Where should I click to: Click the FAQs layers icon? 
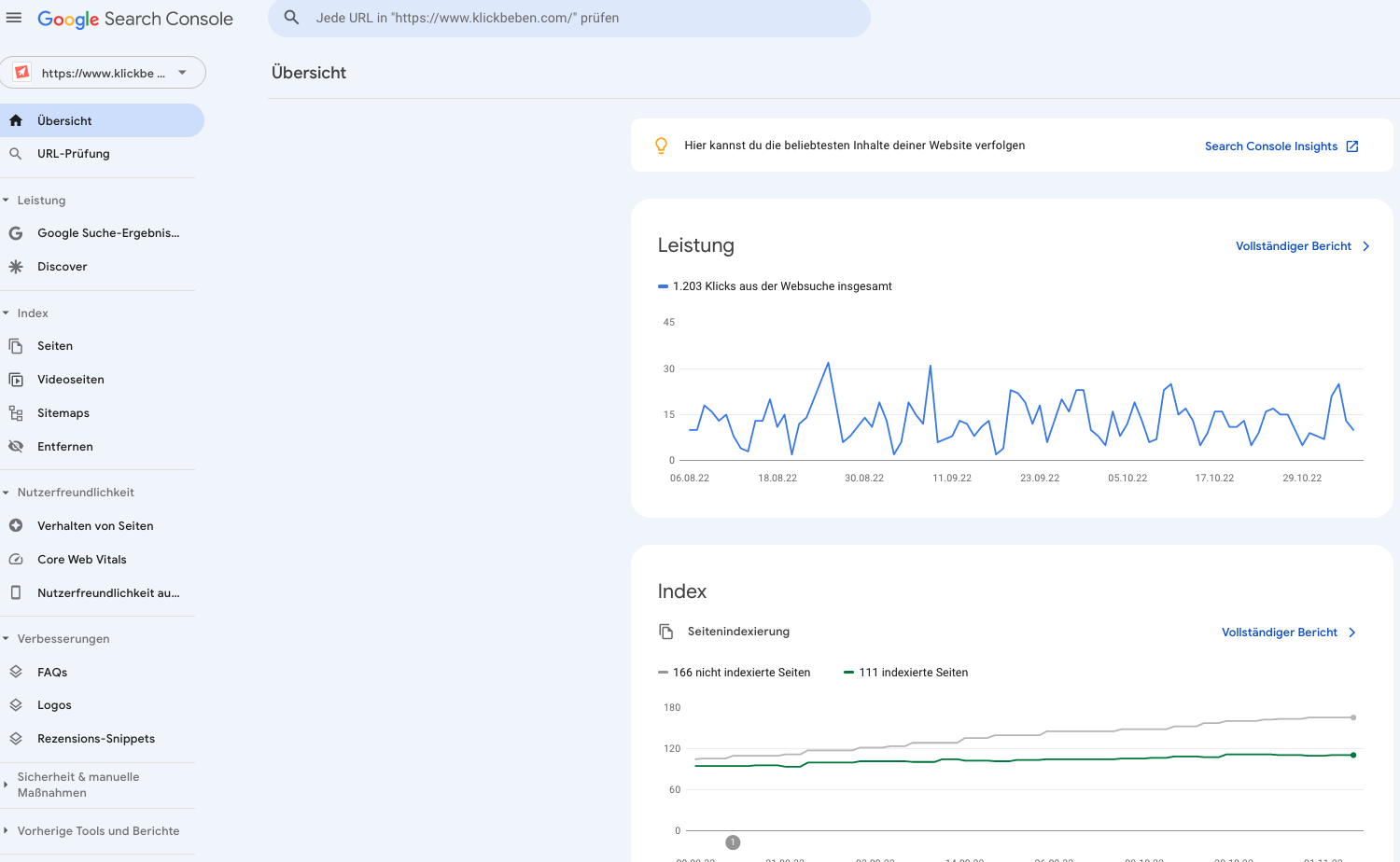[x=16, y=673]
